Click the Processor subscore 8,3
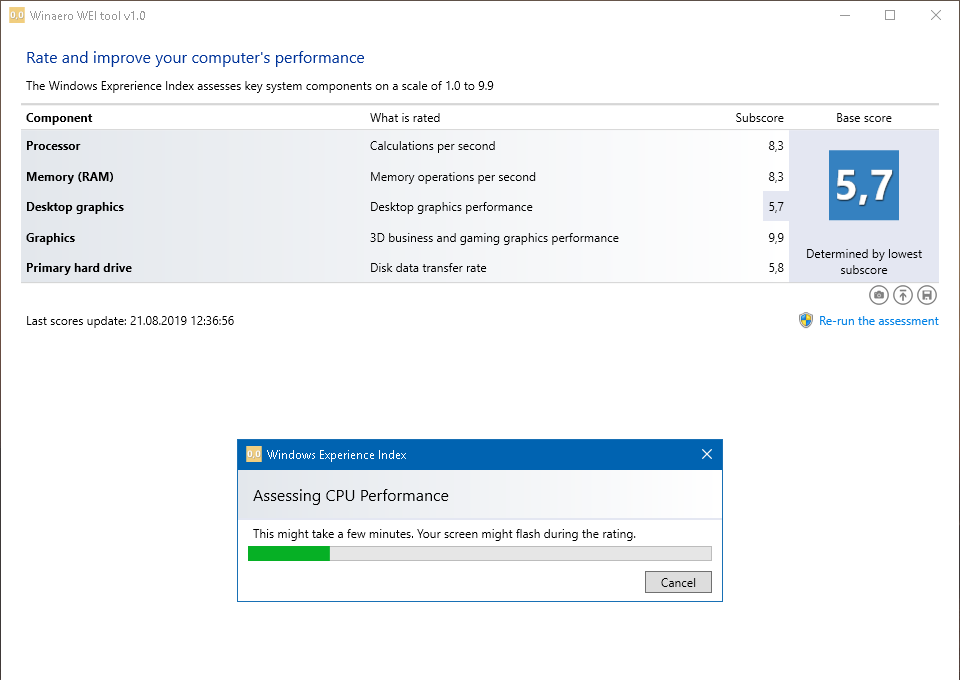This screenshot has width=960, height=680. (x=776, y=146)
